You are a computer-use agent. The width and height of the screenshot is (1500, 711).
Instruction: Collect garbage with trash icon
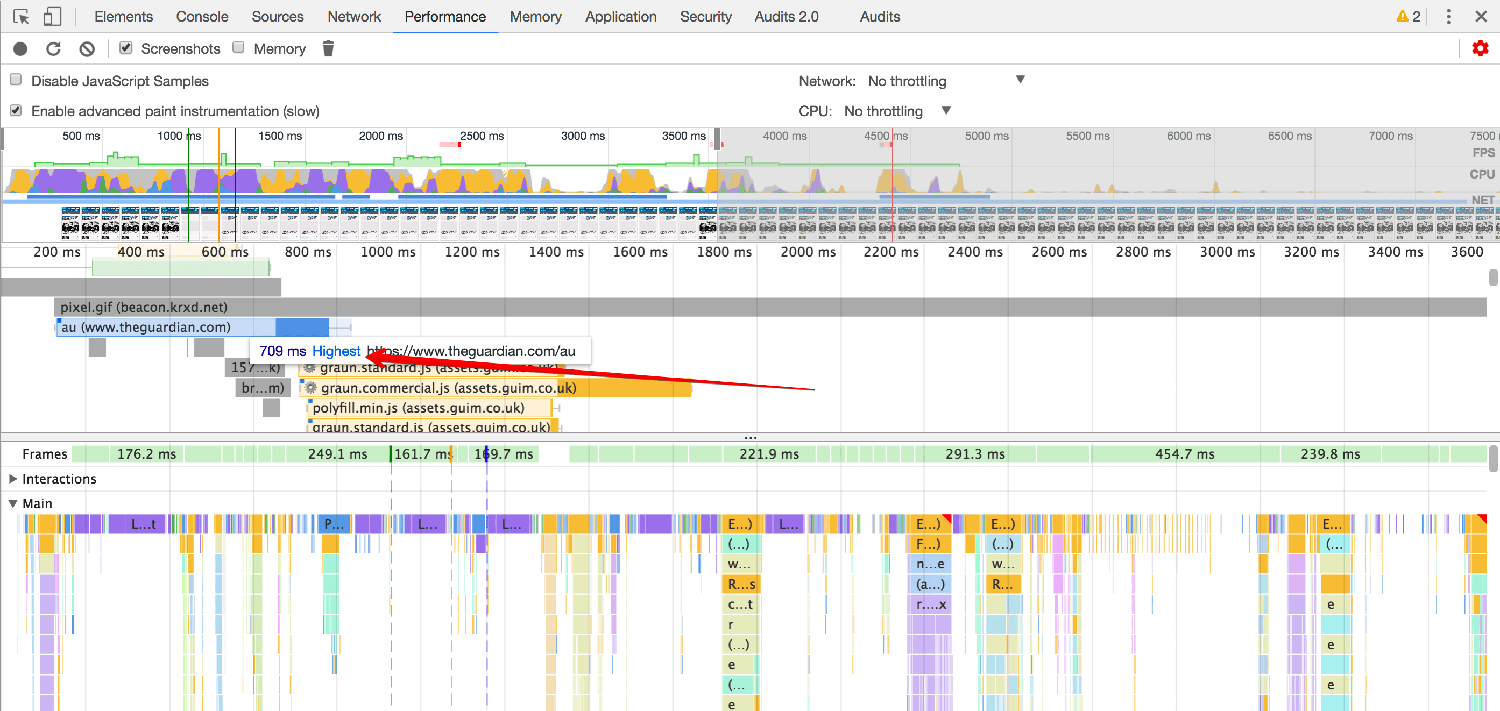click(328, 48)
